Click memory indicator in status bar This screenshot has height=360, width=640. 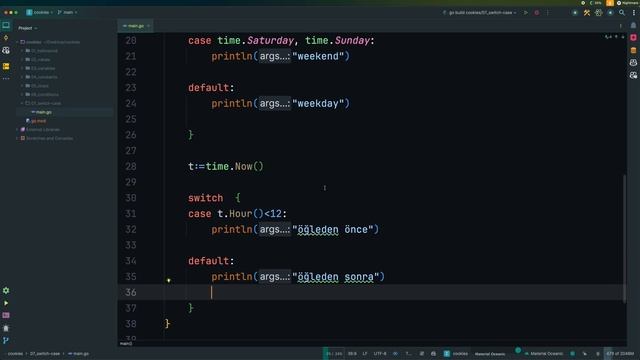tap(620, 353)
